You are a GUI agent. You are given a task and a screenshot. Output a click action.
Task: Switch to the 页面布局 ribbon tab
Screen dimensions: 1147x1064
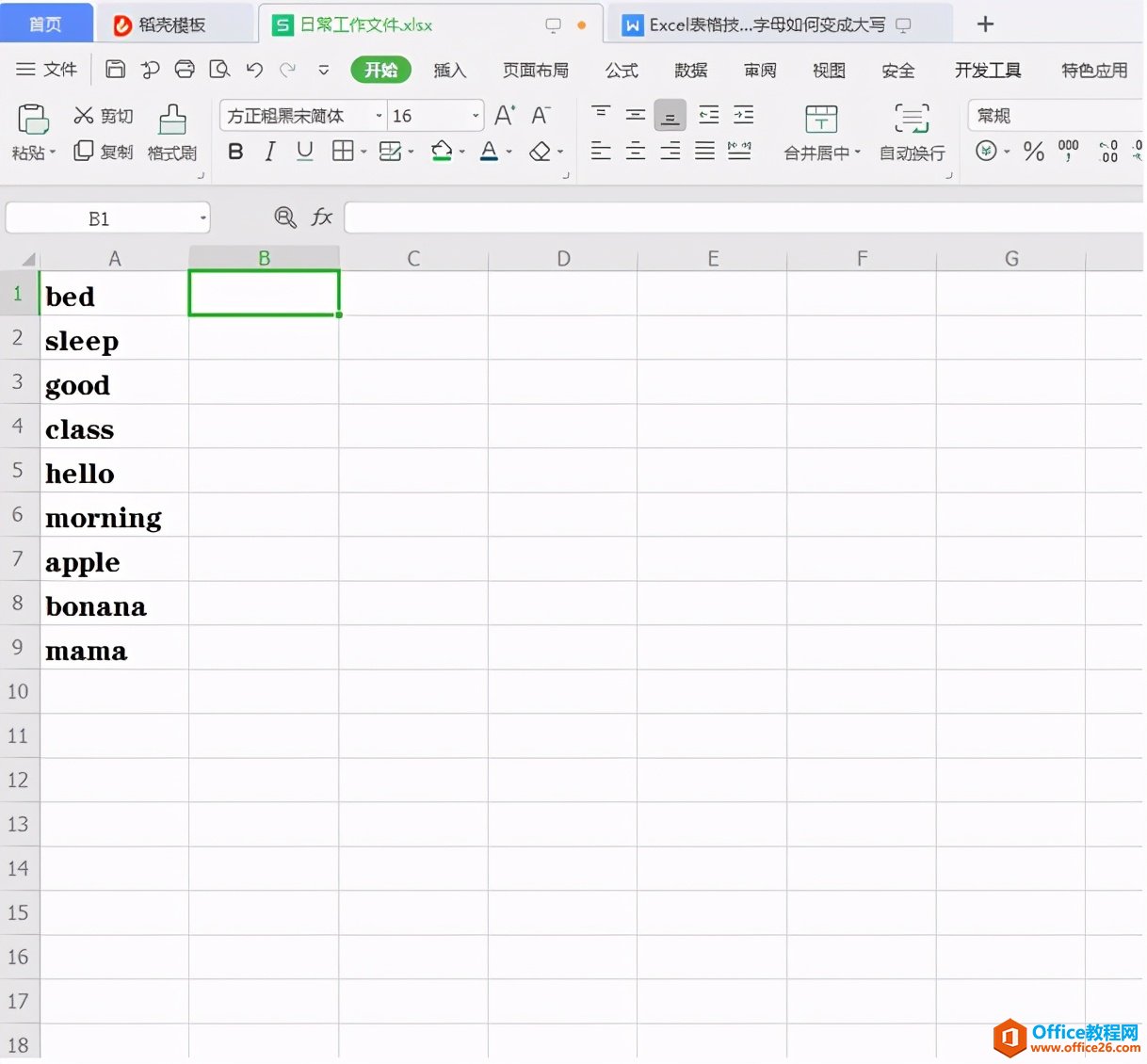coord(536,70)
